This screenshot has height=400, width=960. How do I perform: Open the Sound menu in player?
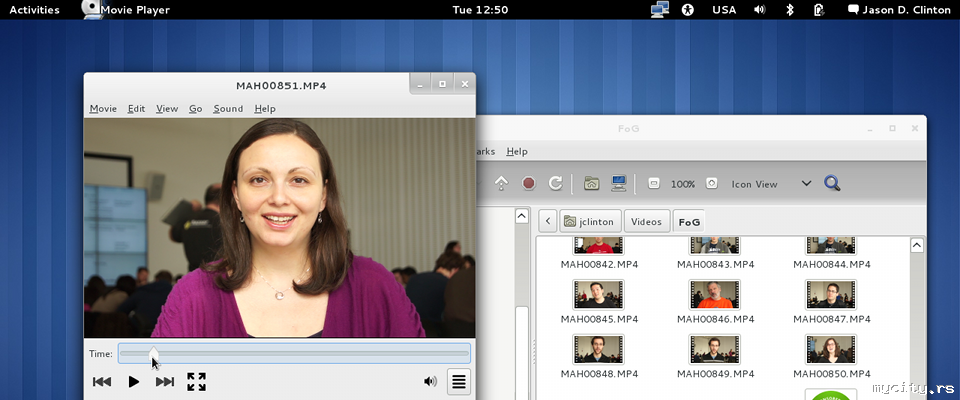click(228, 109)
